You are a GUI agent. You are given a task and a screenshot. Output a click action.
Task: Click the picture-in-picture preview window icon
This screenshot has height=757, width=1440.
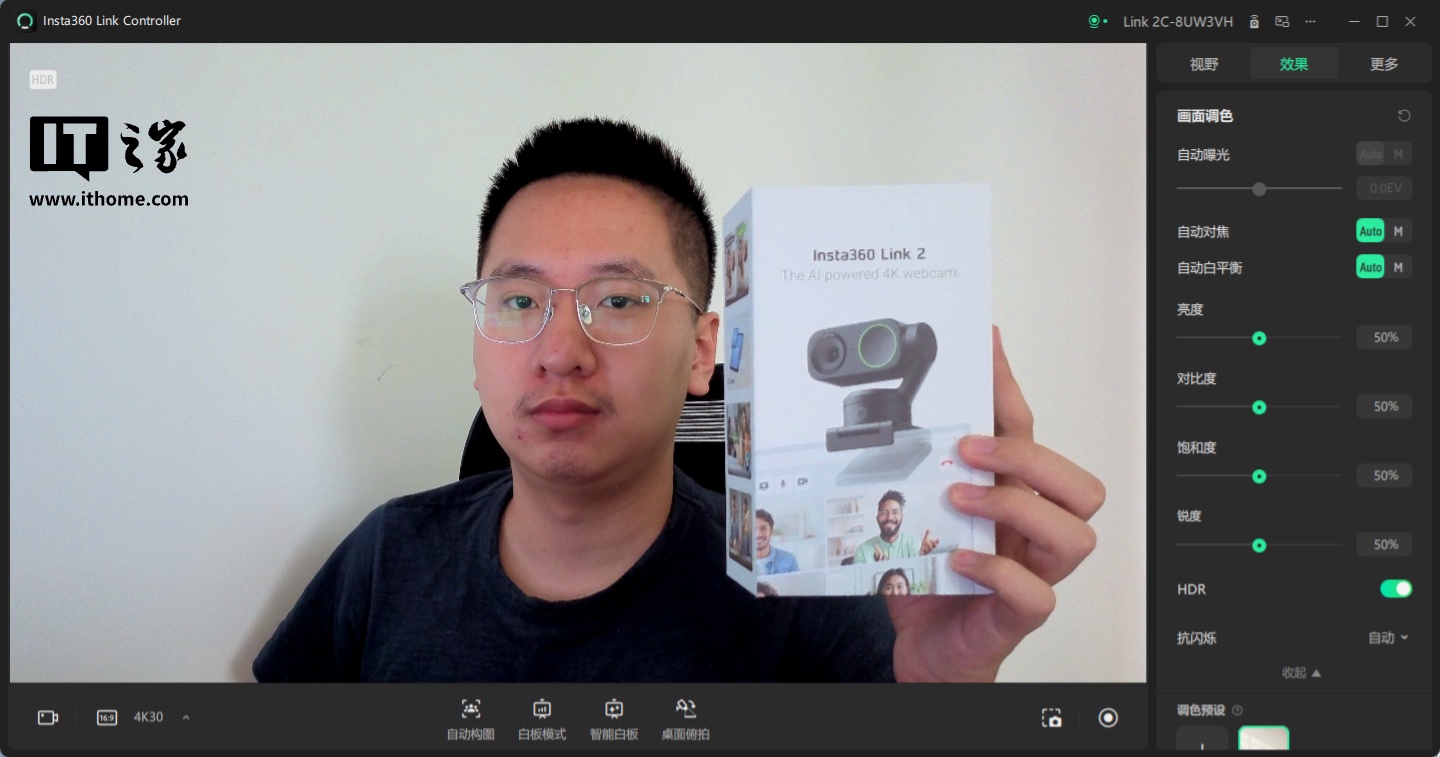click(x=1282, y=21)
